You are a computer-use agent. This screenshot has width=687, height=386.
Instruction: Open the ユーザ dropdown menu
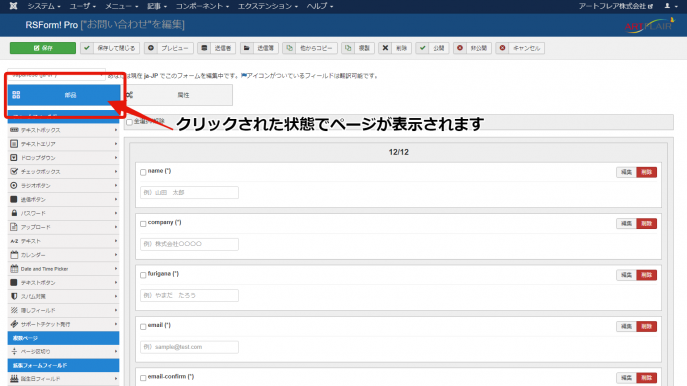(x=82, y=6)
